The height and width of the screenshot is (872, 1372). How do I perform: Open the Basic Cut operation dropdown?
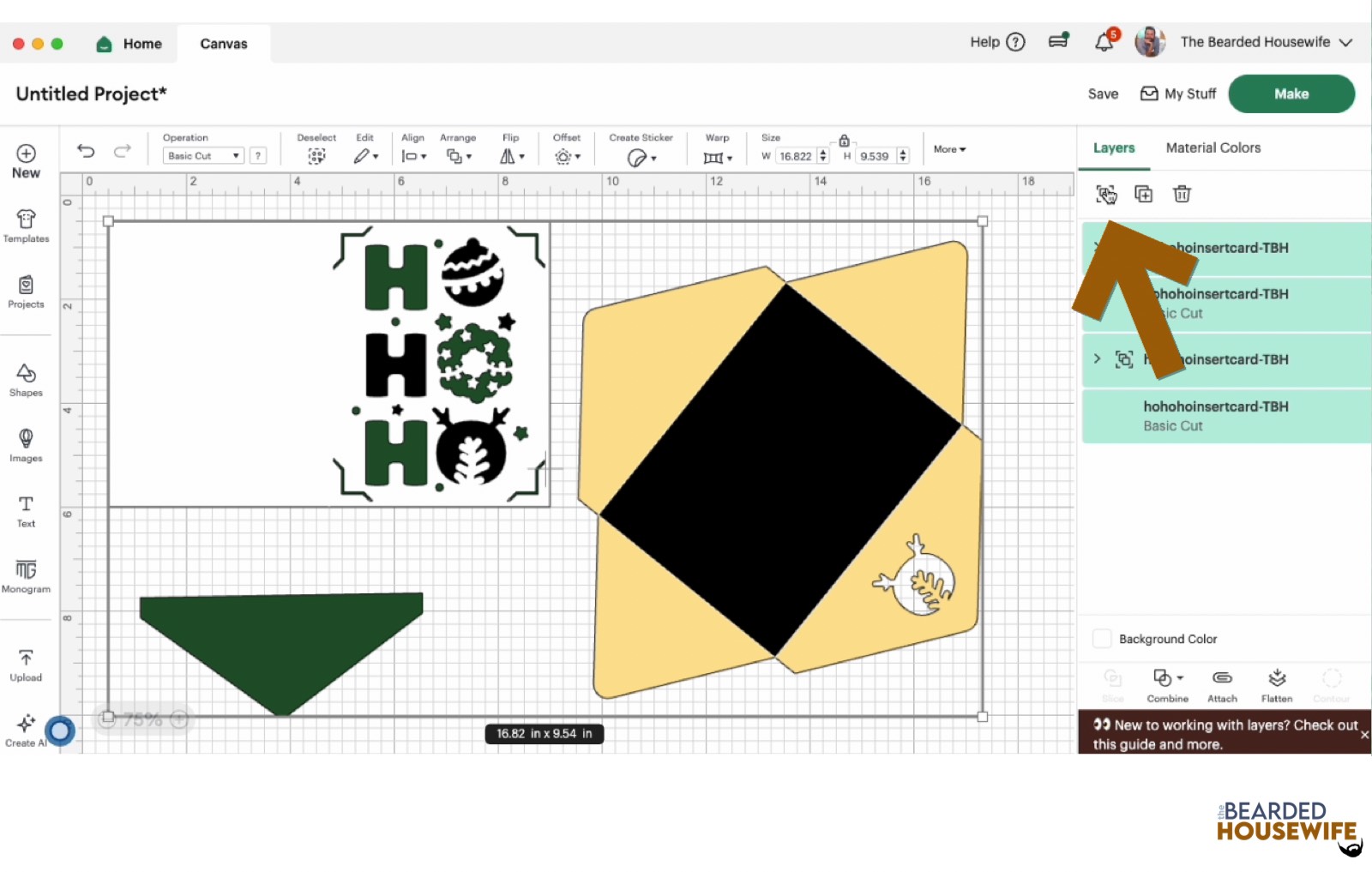(202, 155)
